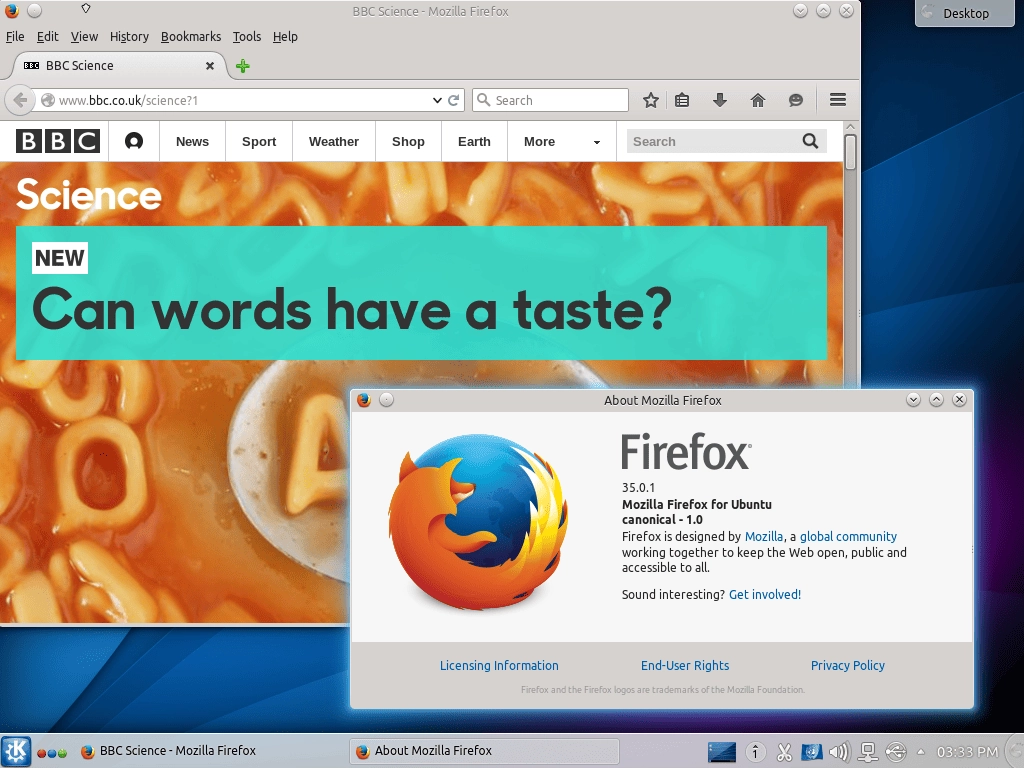
Task: Click the Firefox window menu icon in BBC window titlebar
Action: click(11, 10)
